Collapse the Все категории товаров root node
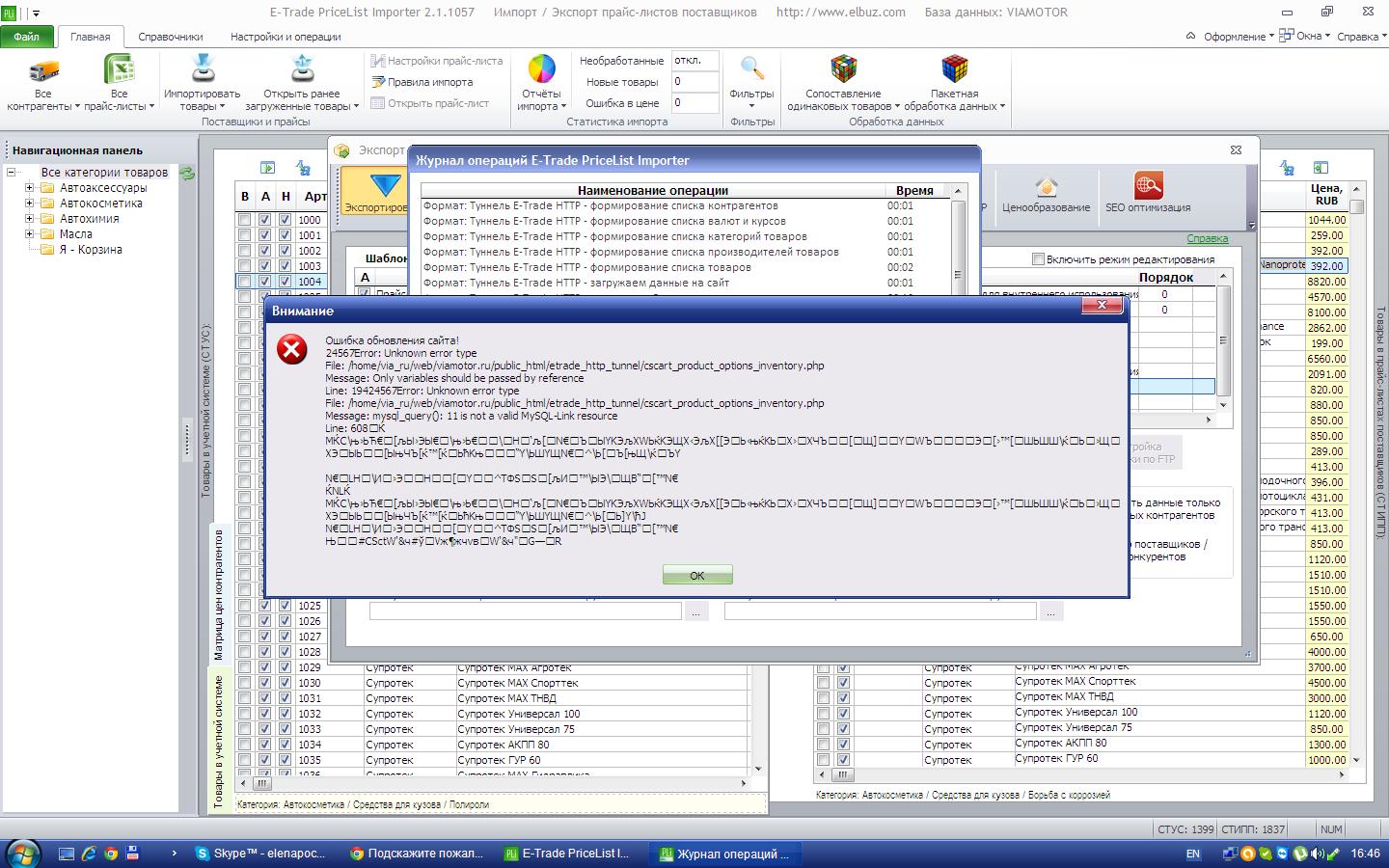This screenshot has height=868, width=1389. click(x=11, y=173)
